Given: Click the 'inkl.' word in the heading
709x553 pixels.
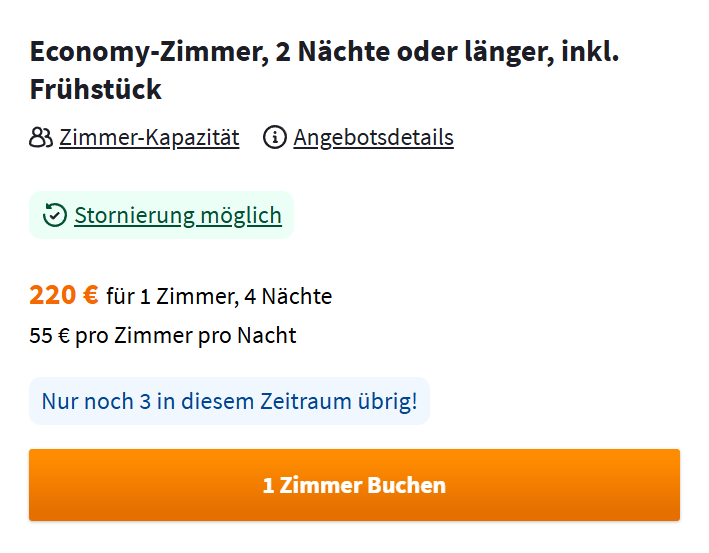Looking at the screenshot, I should (x=590, y=51).
